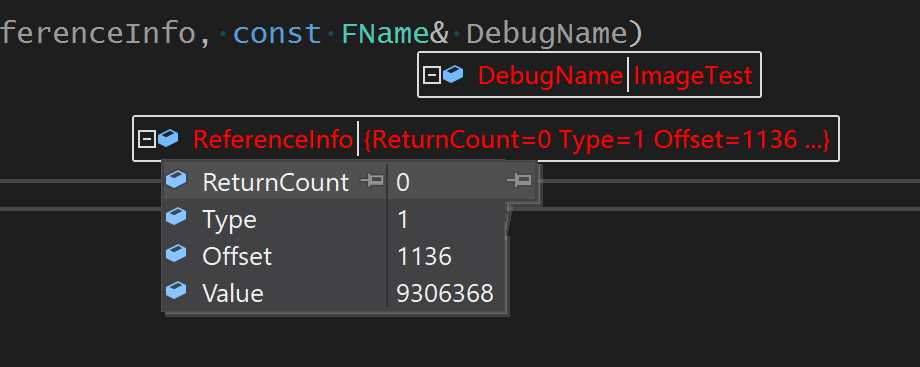Click the field icon next to ReturnCount
The image size is (920, 367).
pyautogui.click(x=176, y=180)
